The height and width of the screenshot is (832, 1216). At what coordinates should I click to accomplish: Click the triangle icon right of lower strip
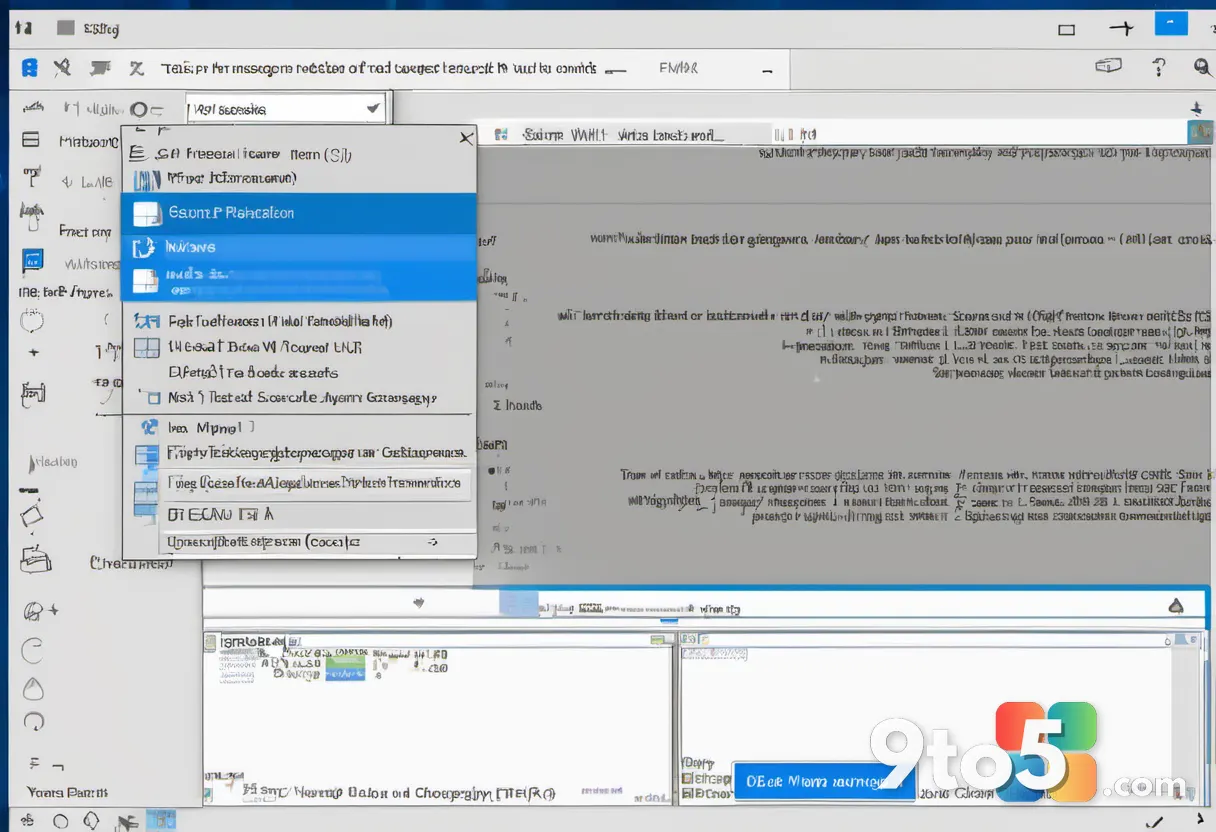pos(1176,606)
